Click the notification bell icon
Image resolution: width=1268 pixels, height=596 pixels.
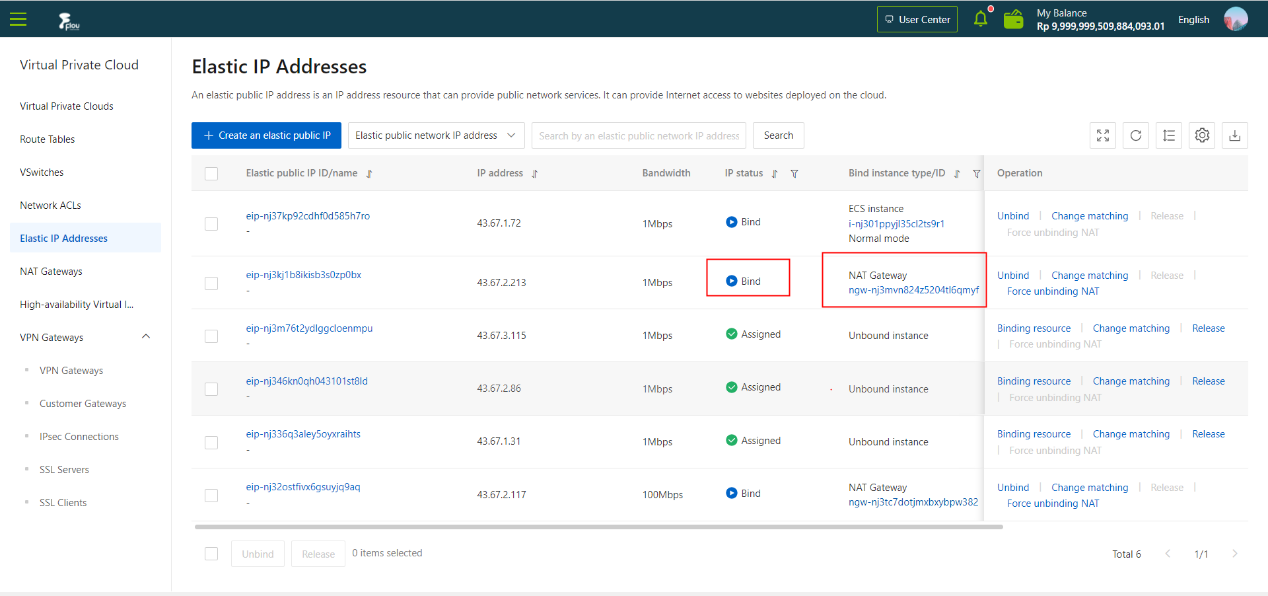pyautogui.click(x=981, y=19)
